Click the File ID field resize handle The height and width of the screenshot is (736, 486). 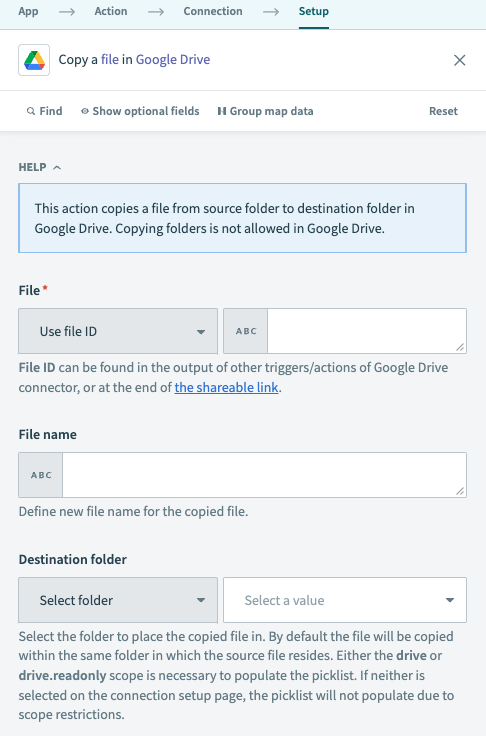460,347
